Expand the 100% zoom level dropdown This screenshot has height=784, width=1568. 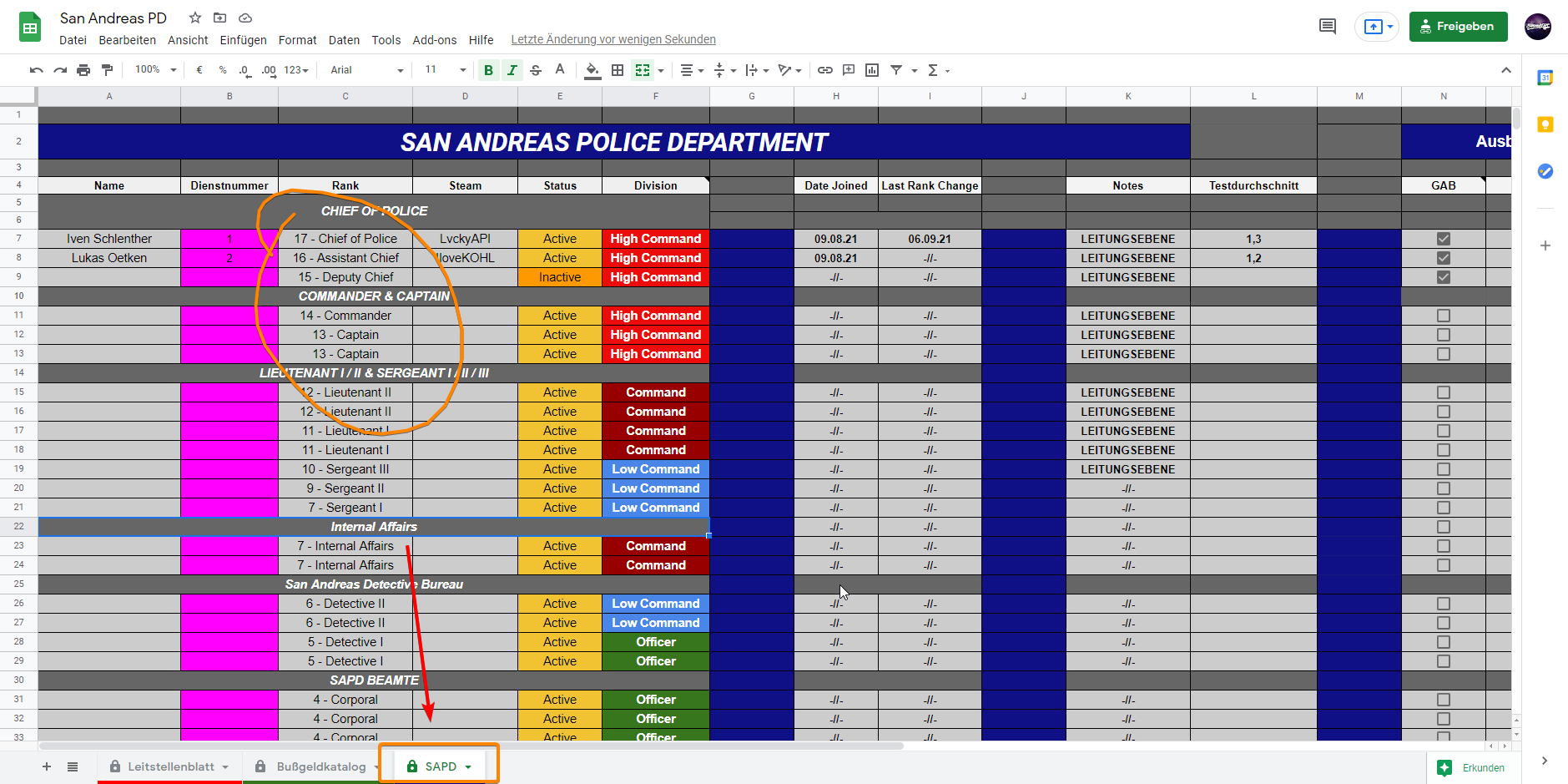tap(156, 70)
